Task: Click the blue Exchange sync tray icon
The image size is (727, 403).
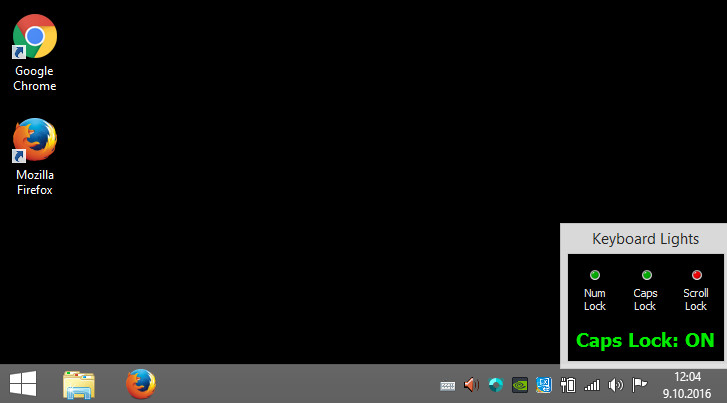Action: click(544, 385)
